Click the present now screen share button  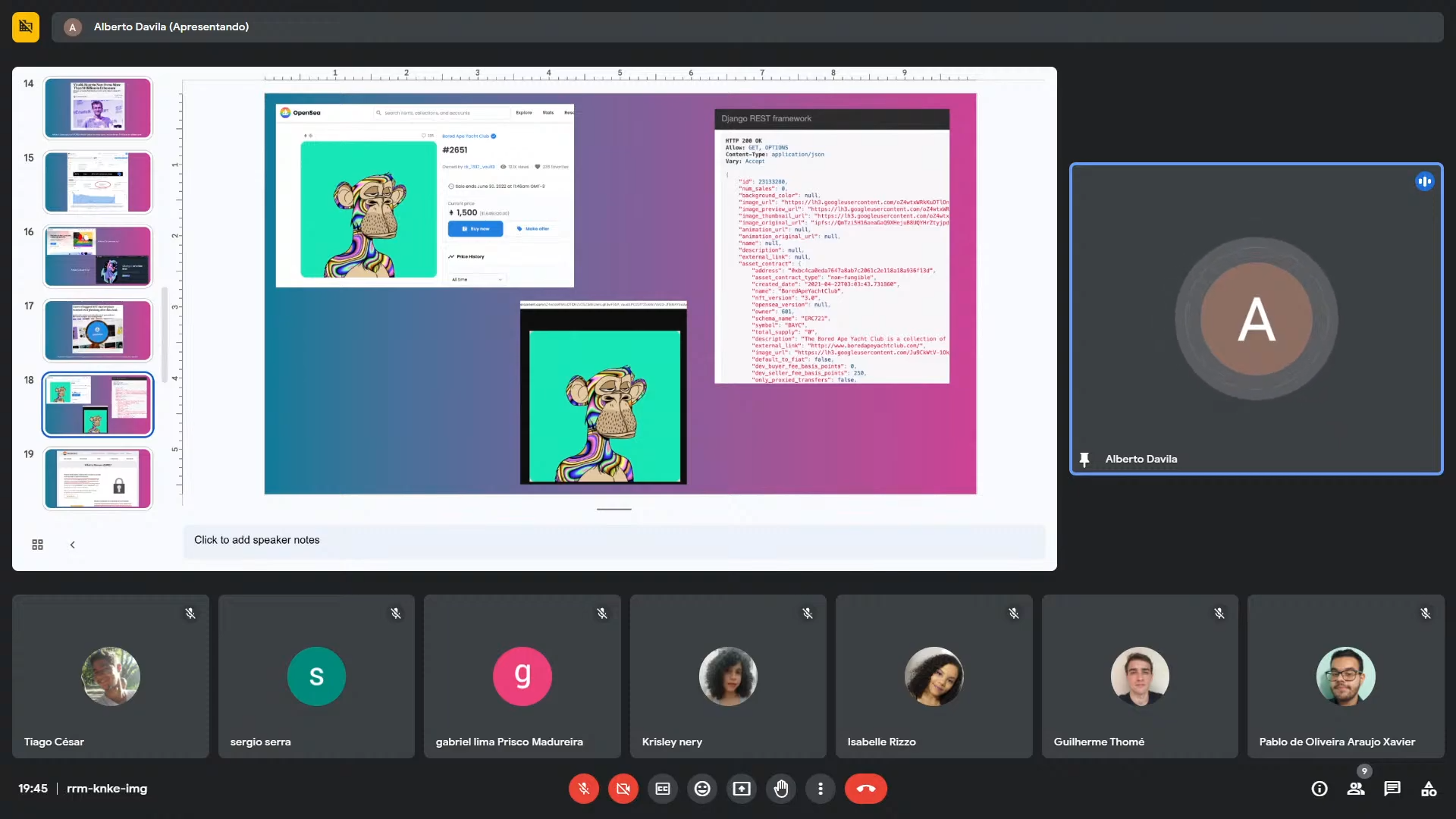[742, 789]
